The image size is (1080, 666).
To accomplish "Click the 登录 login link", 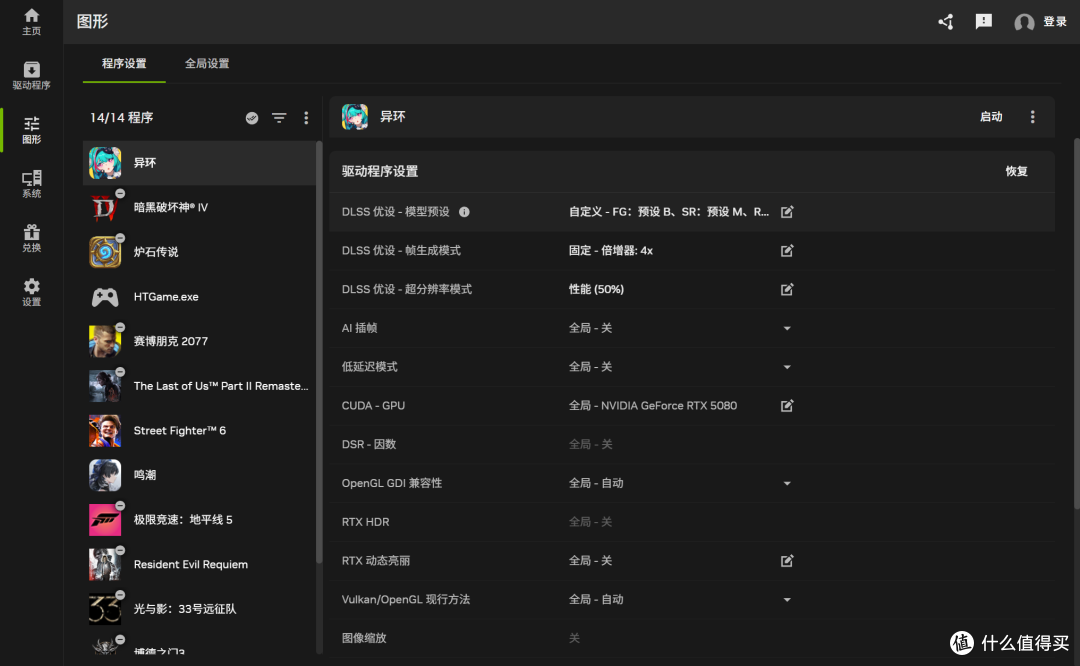I will (1055, 22).
